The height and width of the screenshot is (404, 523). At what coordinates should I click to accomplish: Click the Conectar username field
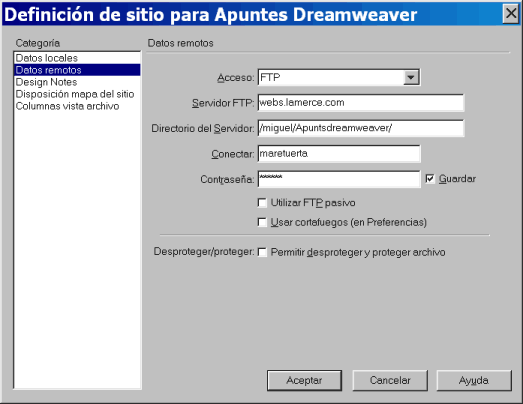pos(339,153)
